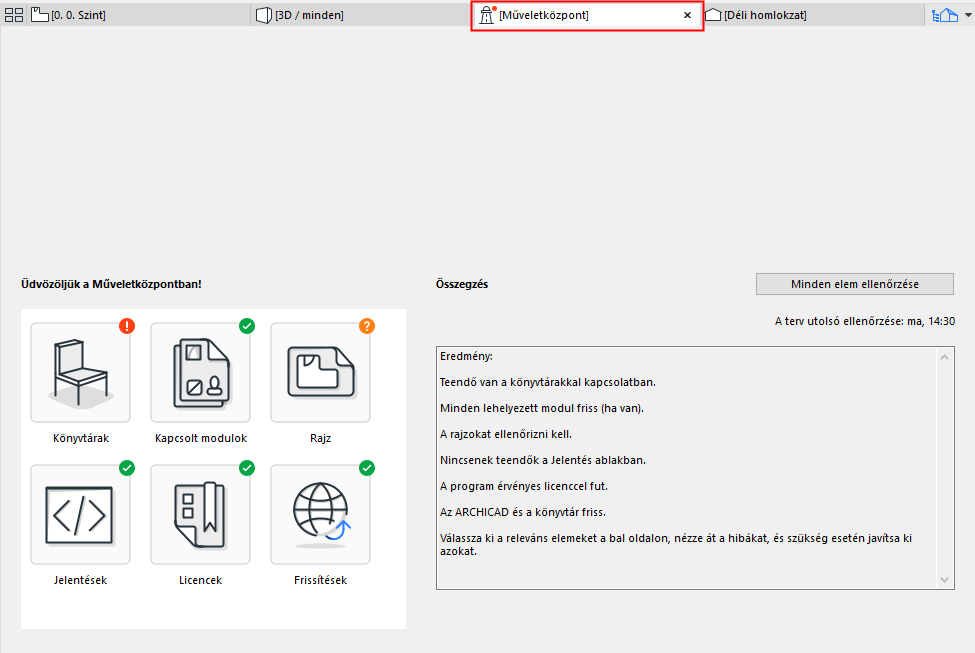Open the Licencek bookmark icon
Screen dimensions: 975x653
tap(200, 515)
